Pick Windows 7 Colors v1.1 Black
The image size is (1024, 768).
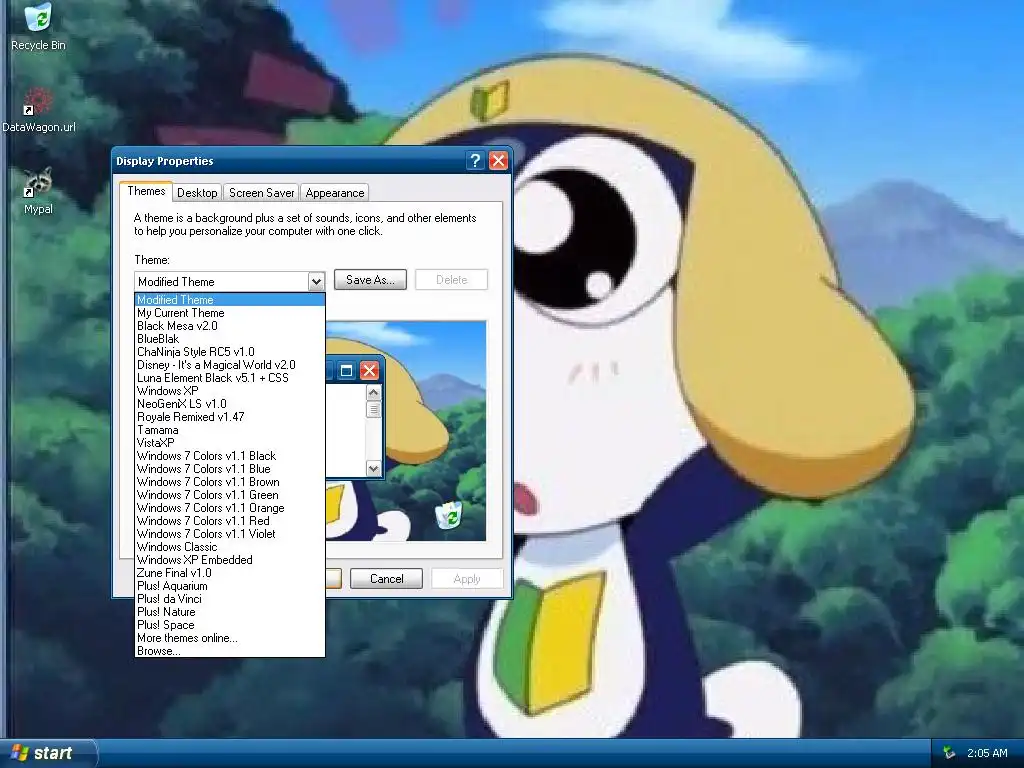point(229,456)
